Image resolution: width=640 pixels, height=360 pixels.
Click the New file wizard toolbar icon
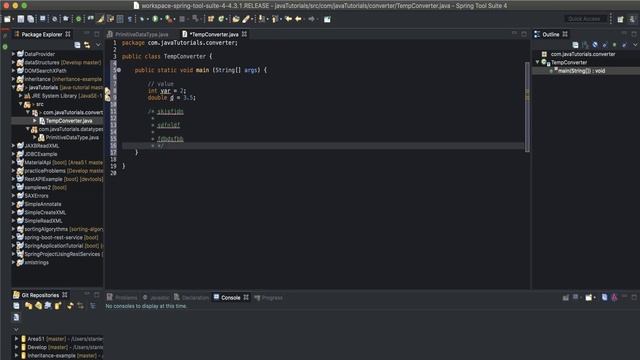[7, 19]
